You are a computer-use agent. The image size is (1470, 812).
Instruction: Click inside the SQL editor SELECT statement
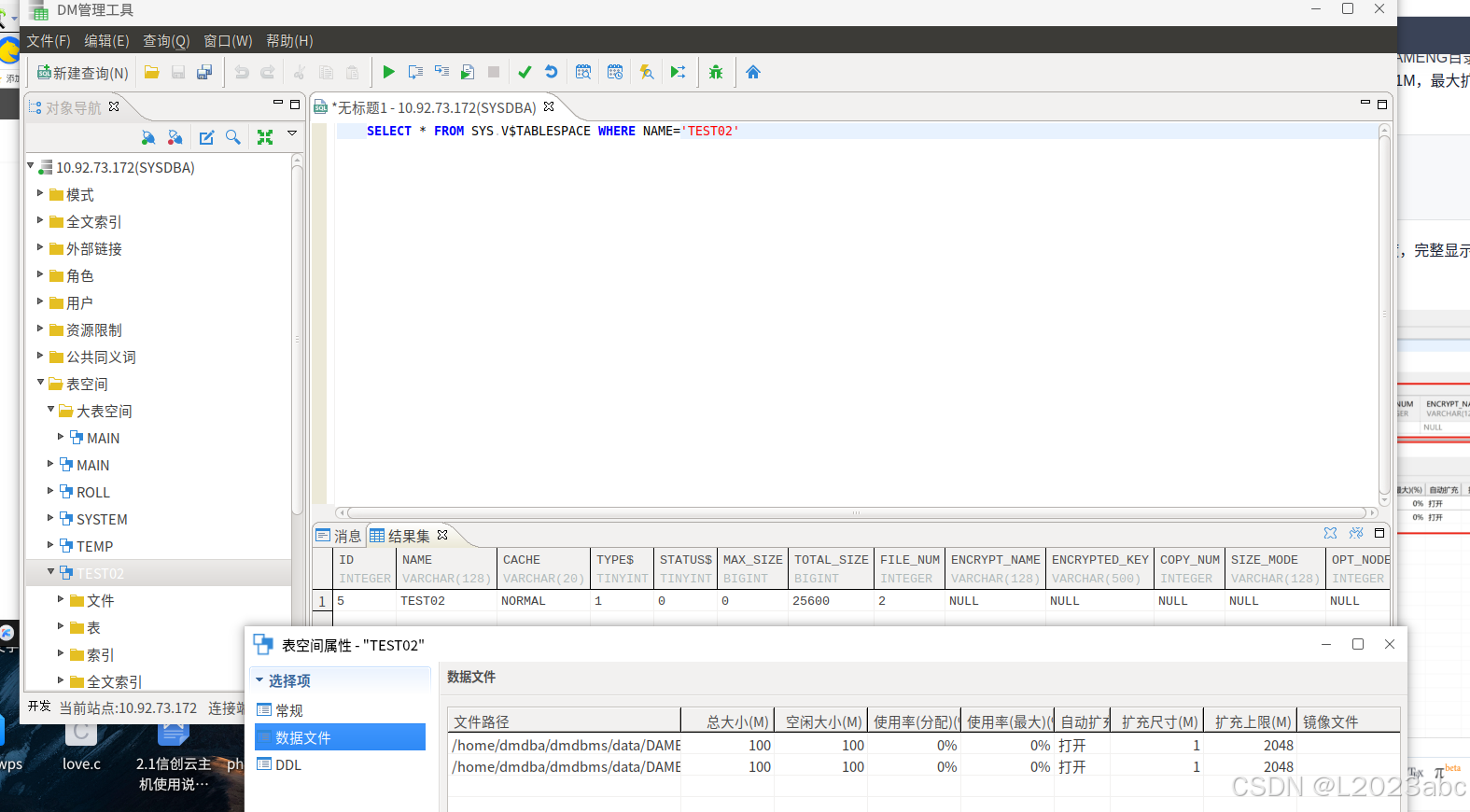pos(553,131)
